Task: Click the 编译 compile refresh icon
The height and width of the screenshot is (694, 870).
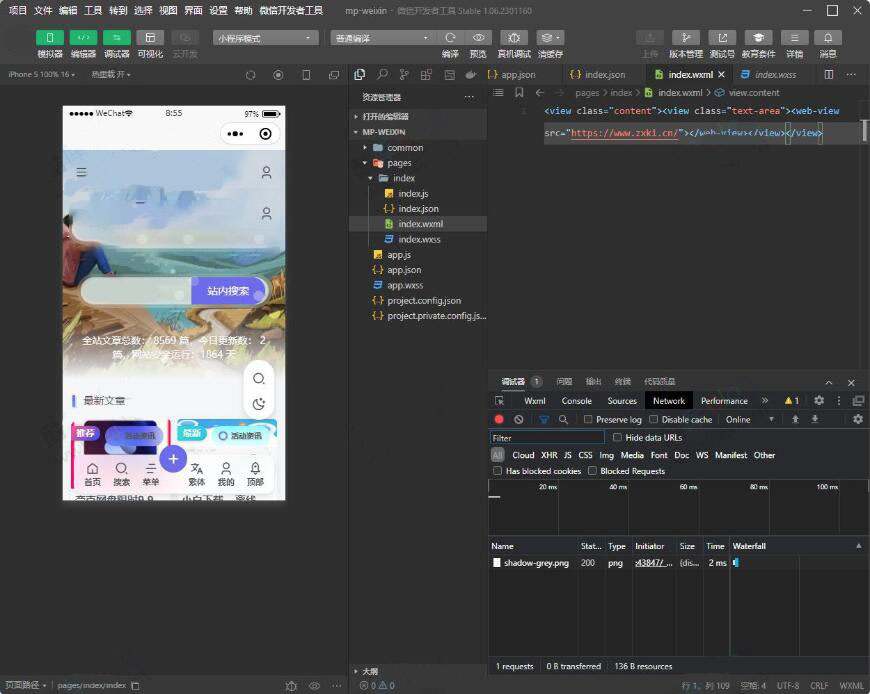Action: (x=450, y=38)
